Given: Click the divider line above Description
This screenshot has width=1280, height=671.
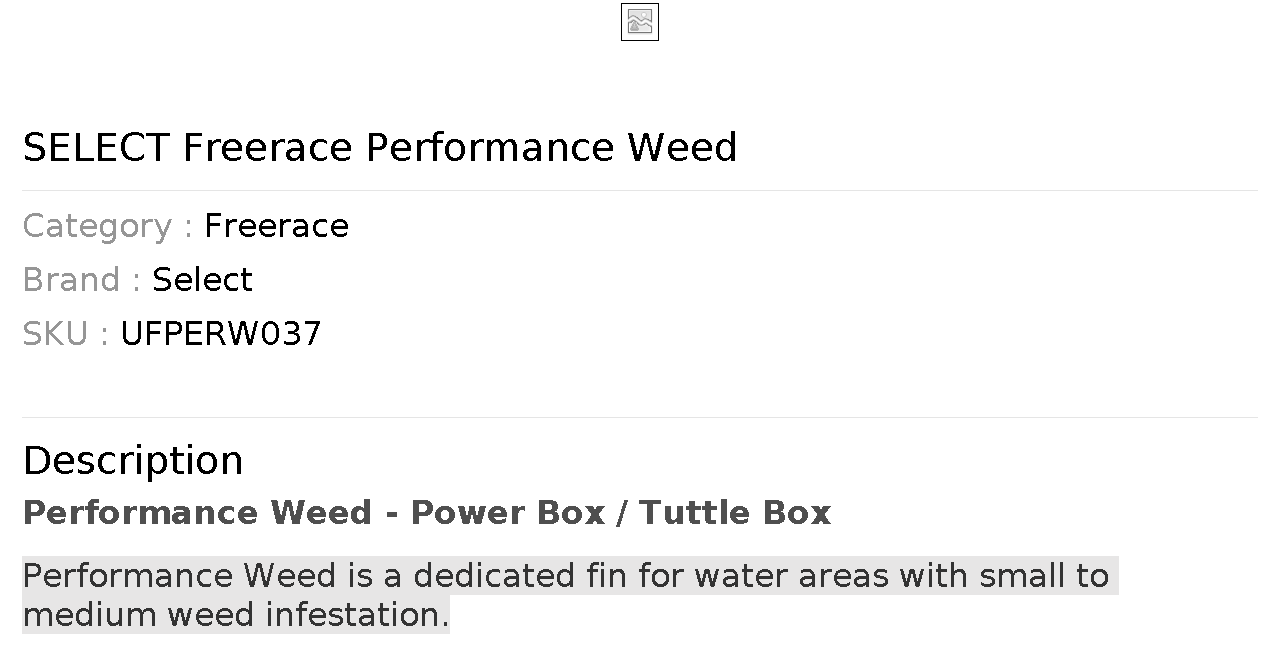Looking at the screenshot, I should 640,417.
